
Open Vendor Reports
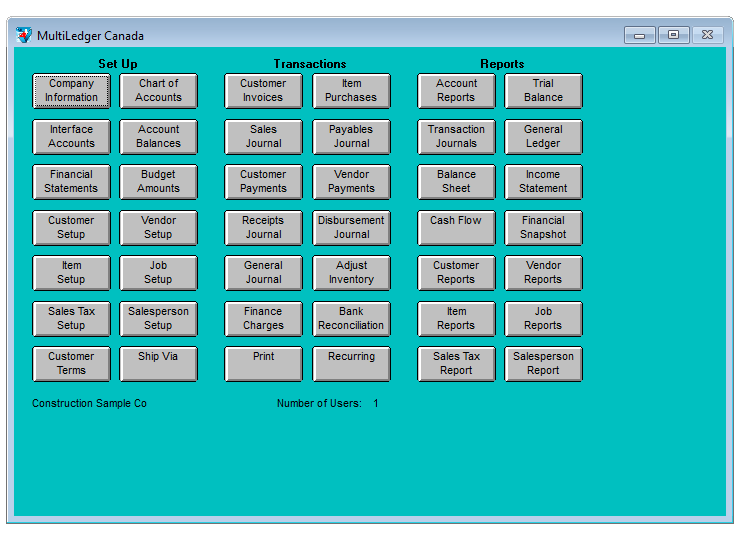543,273
